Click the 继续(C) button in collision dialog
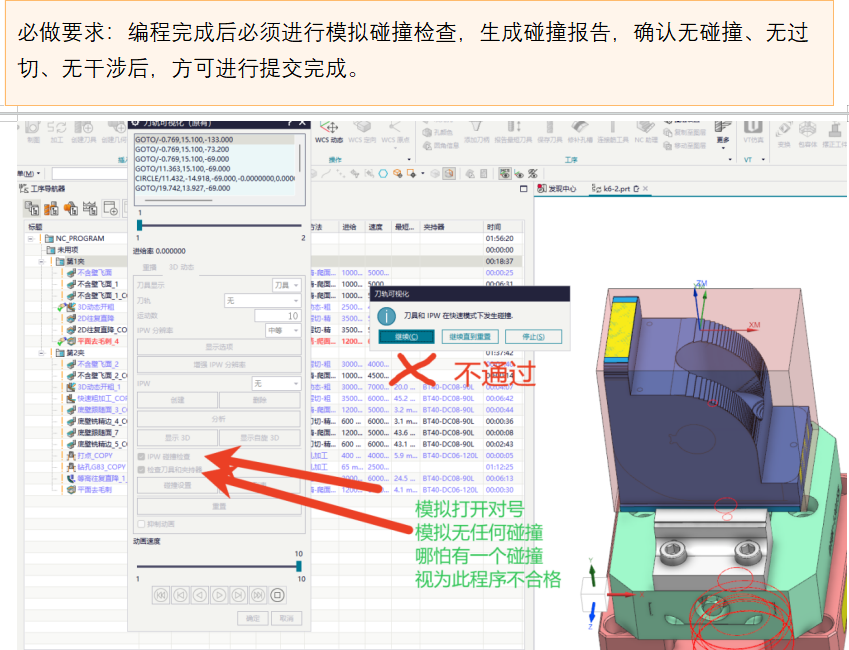Viewport: 849px width, 650px height. 407,336
